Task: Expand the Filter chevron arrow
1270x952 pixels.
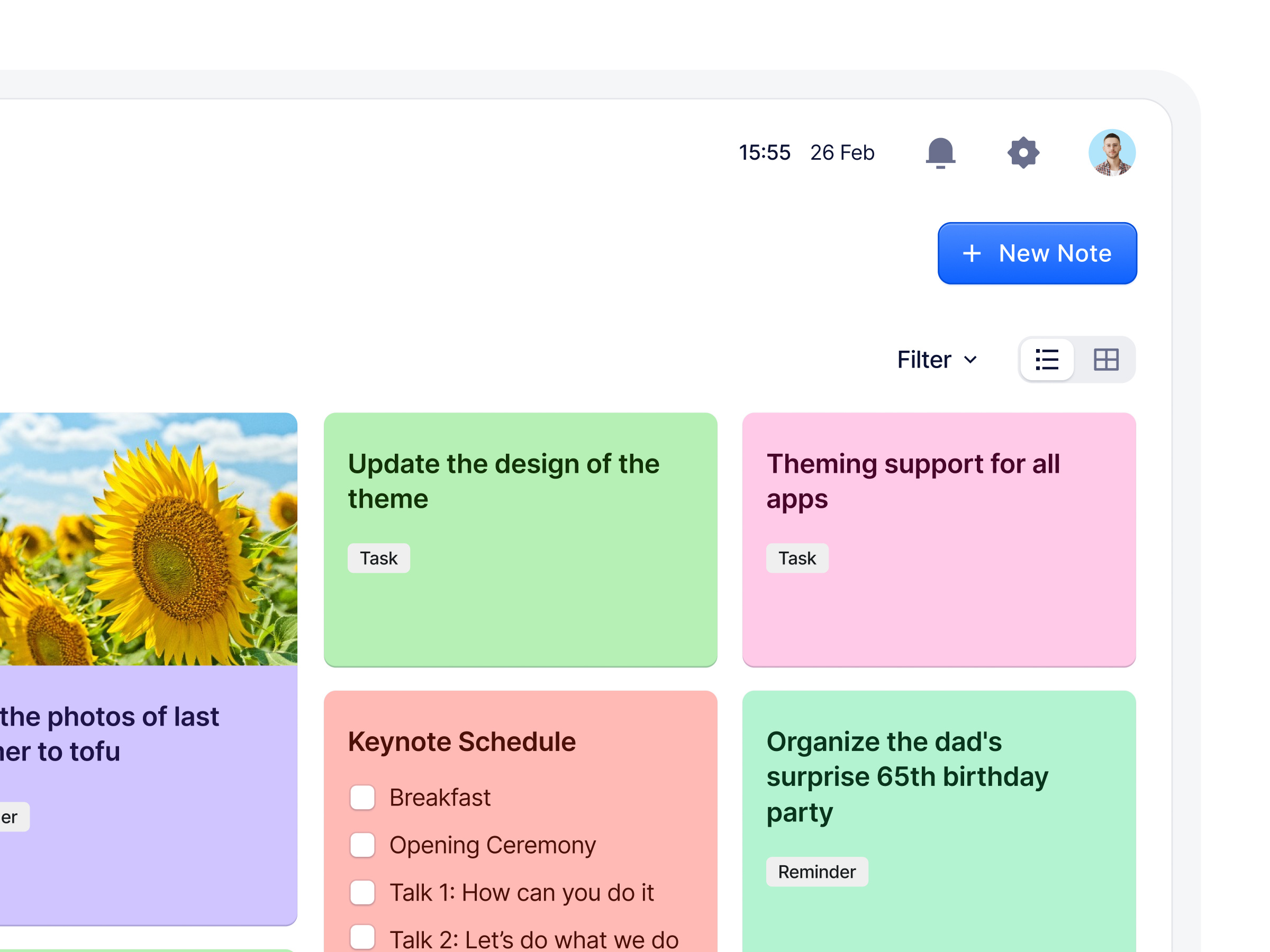Action: click(972, 360)
